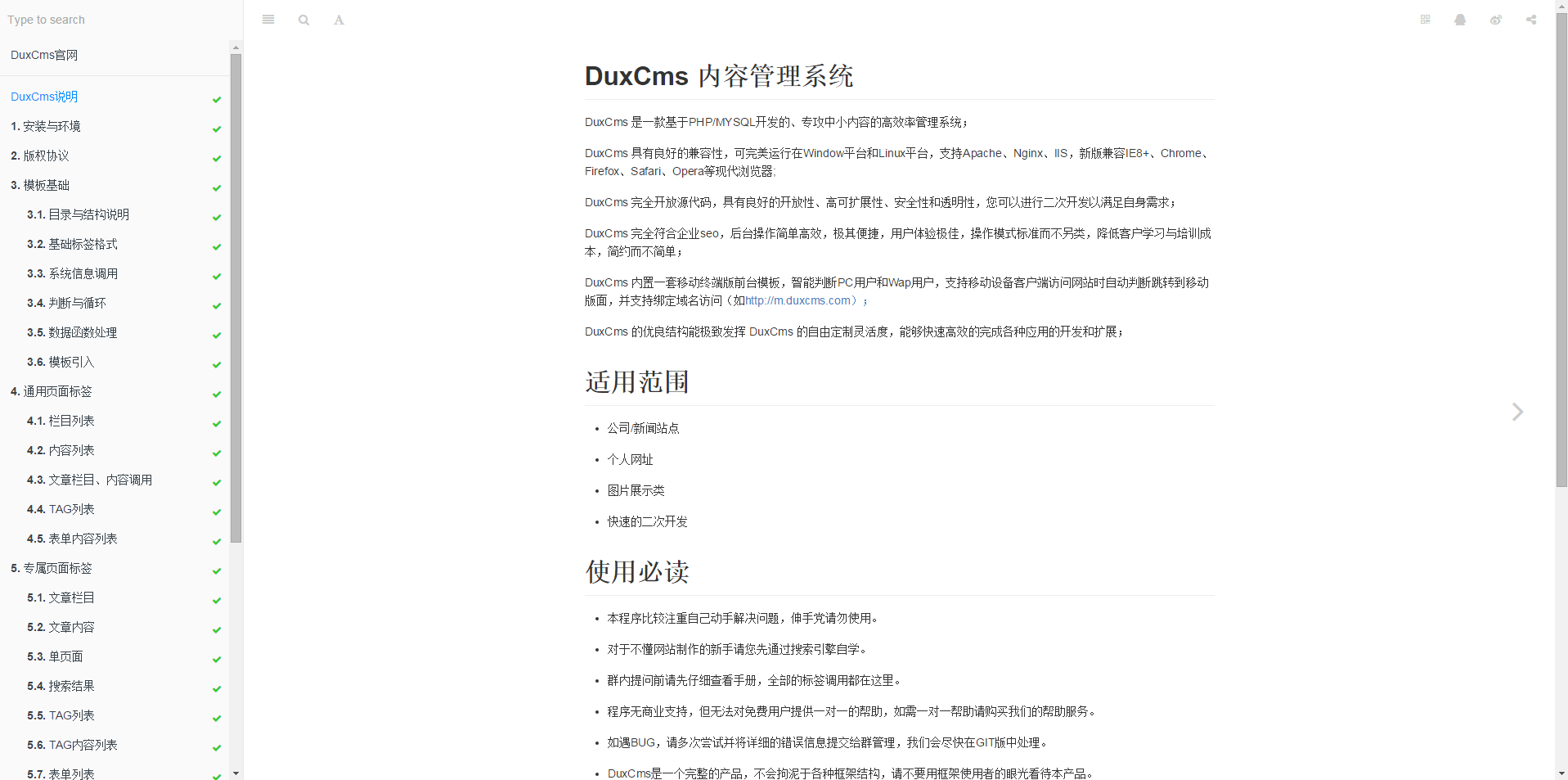The height and width of the screenshot is (780, 1568).
Task: Show the QR code icon popup
Action: click(1425, 20)
